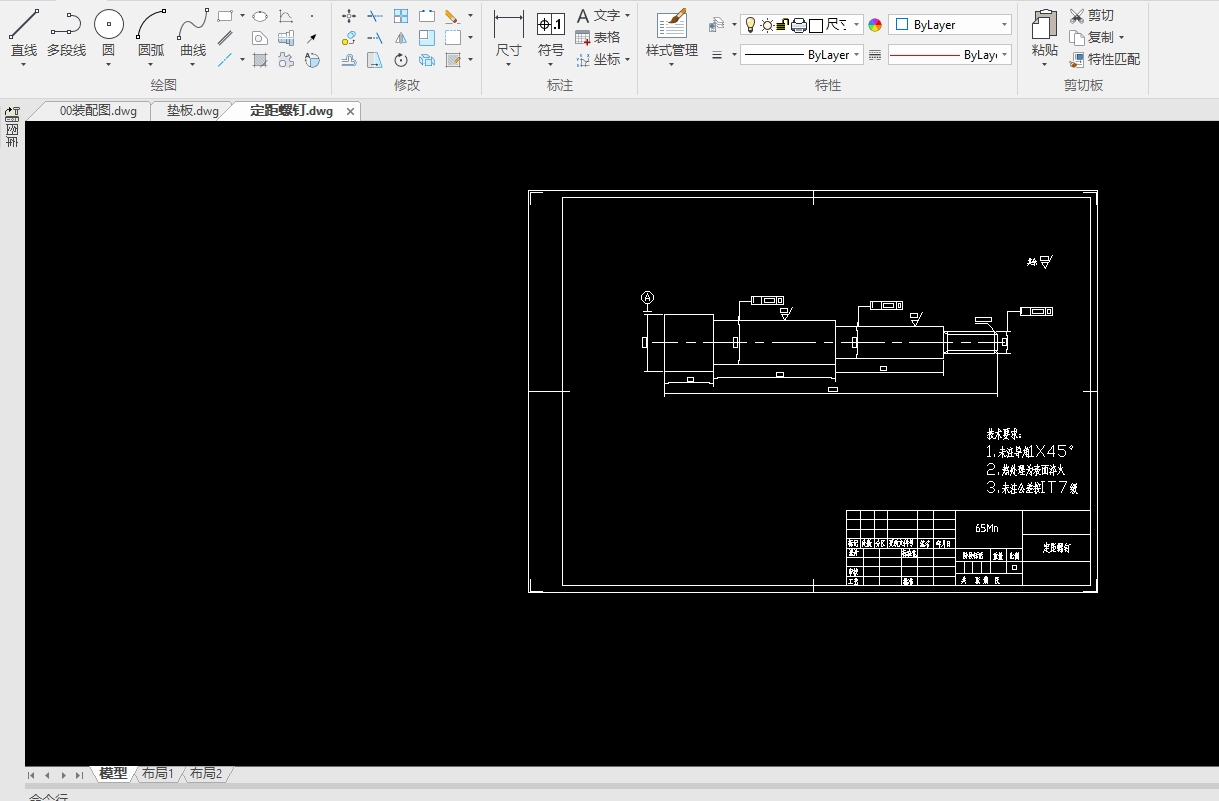The height and width of the screenshot is (801, 1219).
Task: Click the 剪切 cut button
Action: pyautogui.click(x=1091, y=16)
